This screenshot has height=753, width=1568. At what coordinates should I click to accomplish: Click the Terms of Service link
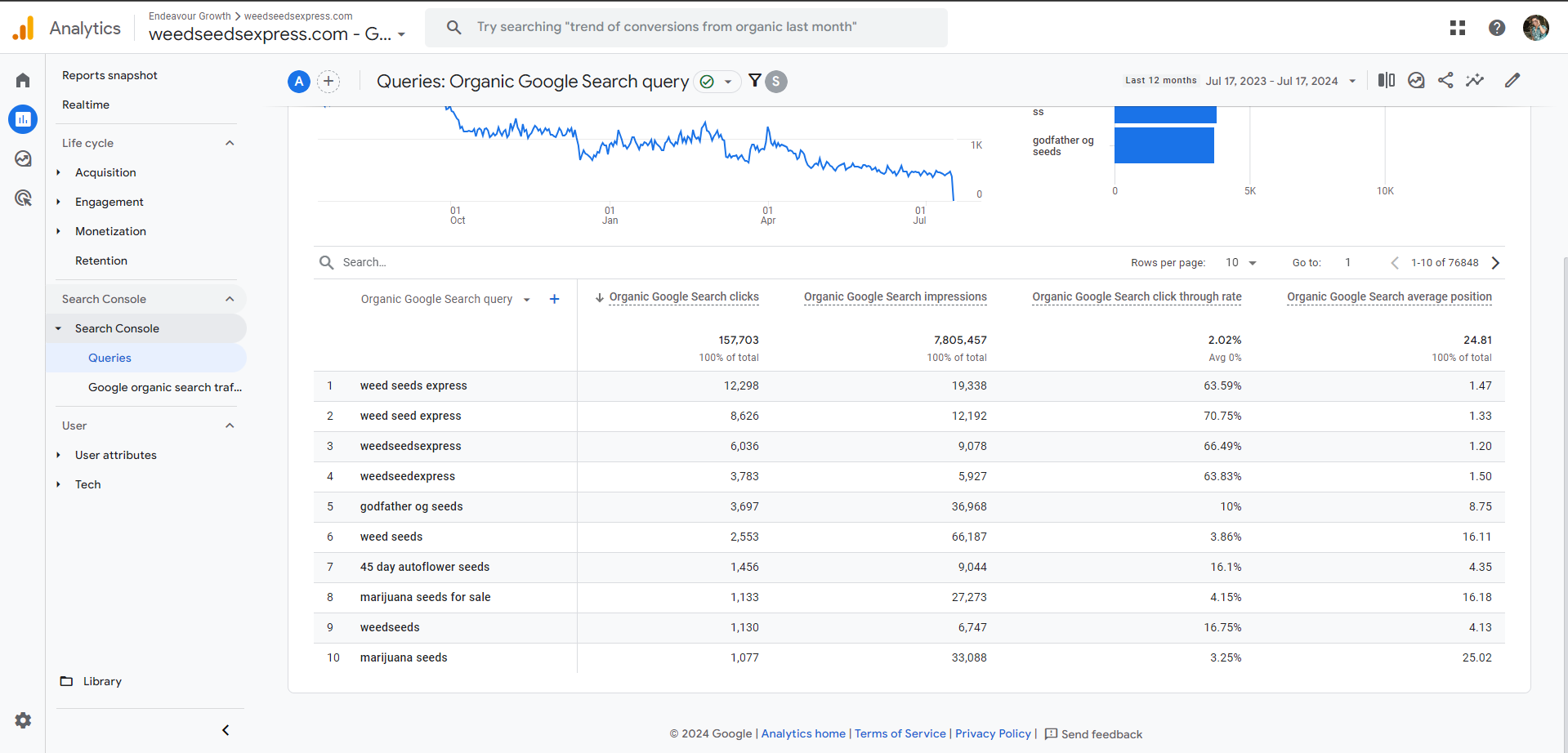pyautogui.click(x=900, y=733)
